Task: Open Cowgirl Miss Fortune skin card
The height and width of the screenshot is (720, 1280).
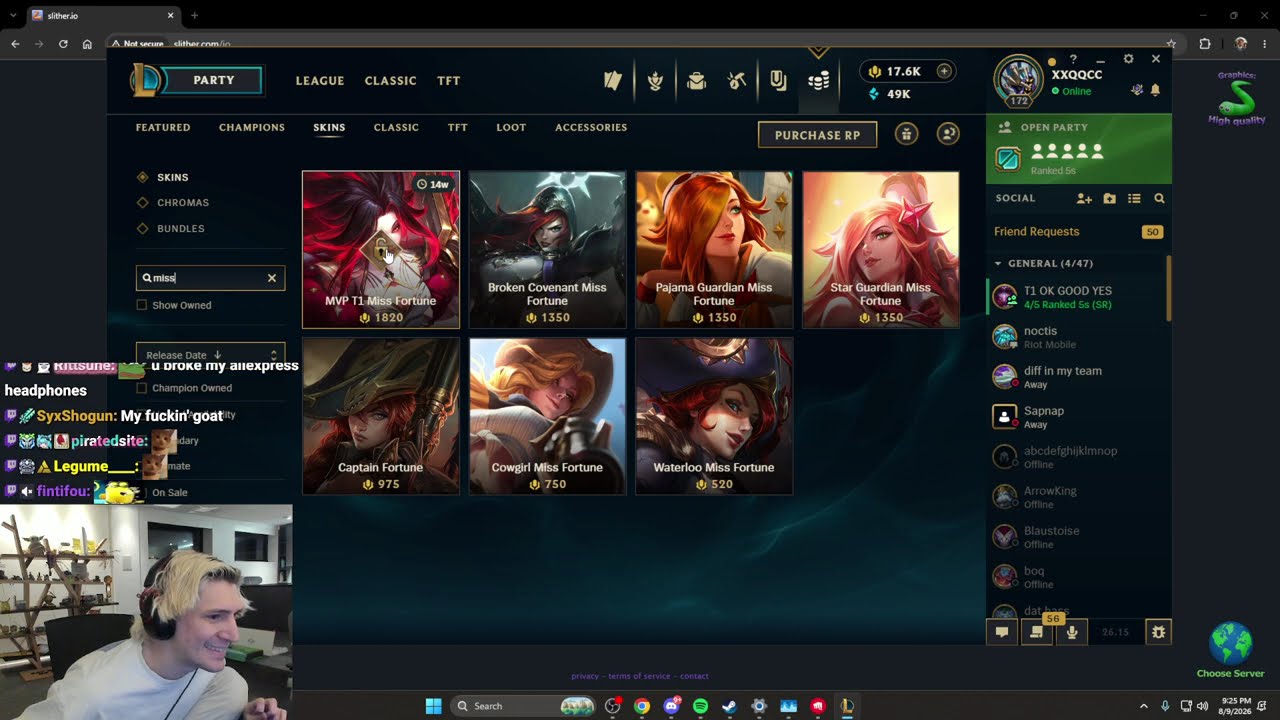Action: pyautogui.click(x=547, y=416)
